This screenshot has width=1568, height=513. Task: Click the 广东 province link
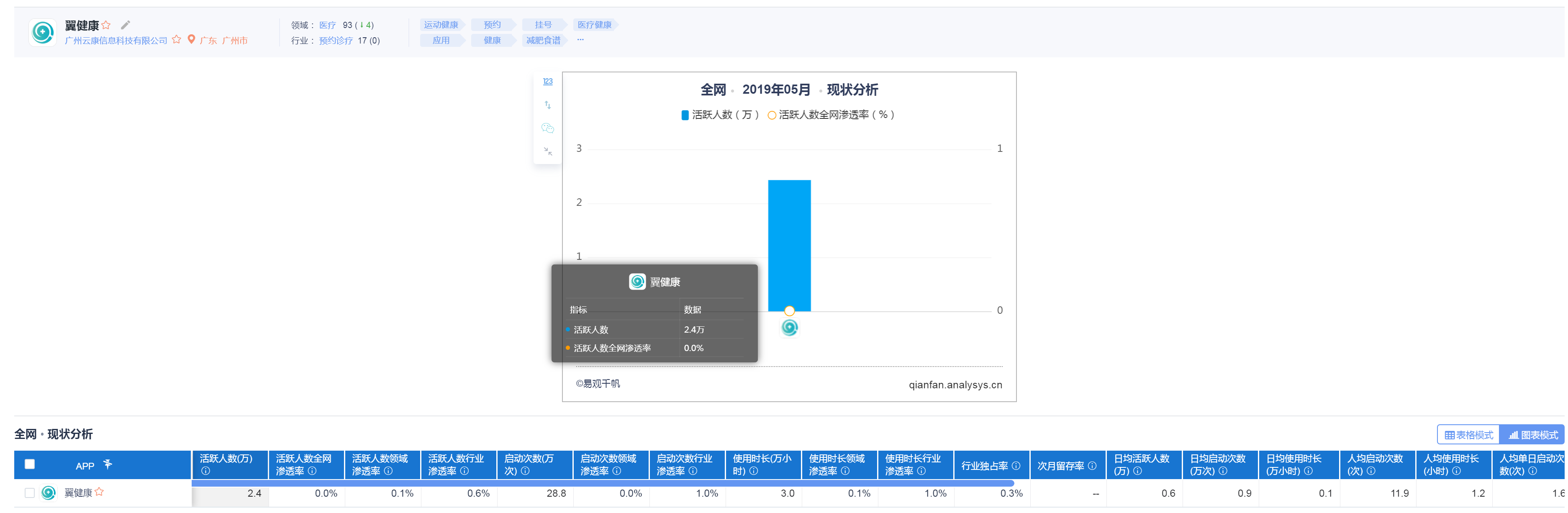(x=208, y=40)
